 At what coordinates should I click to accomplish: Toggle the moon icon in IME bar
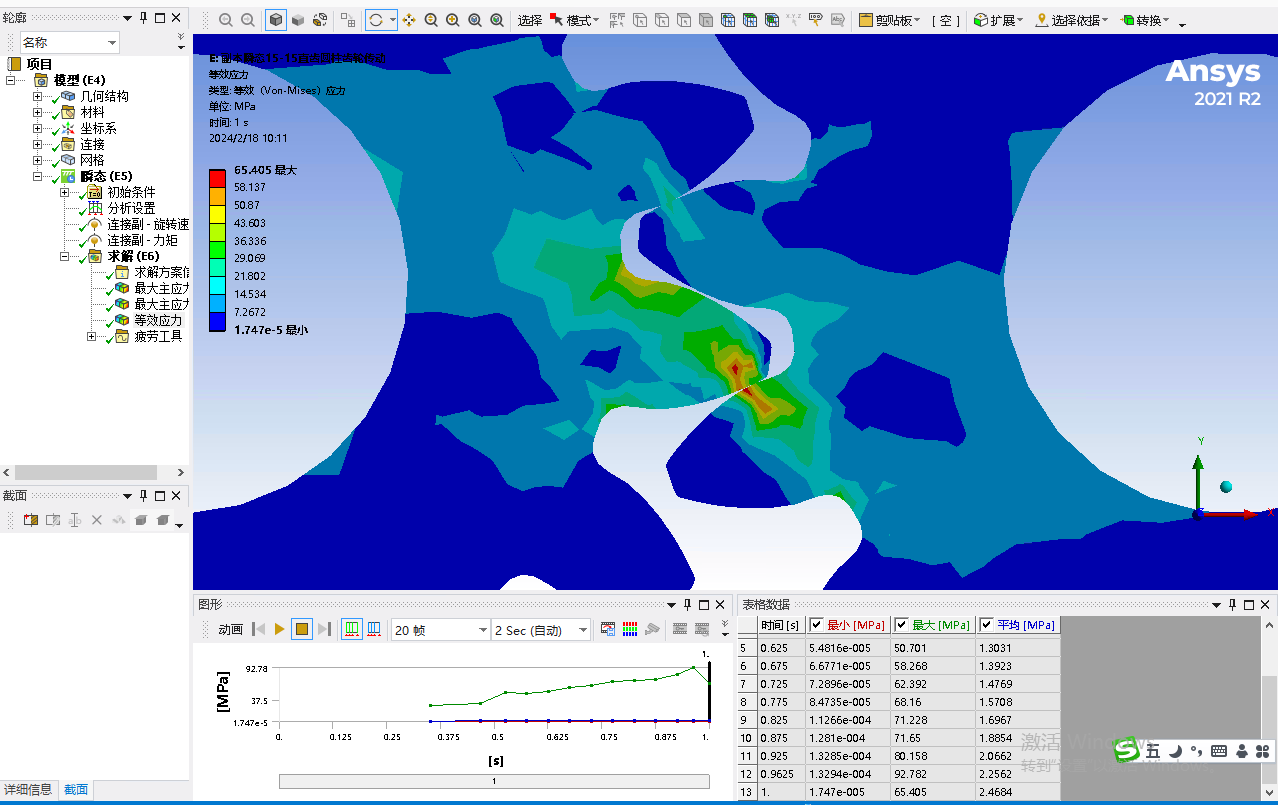click(x=1177, y=750)
